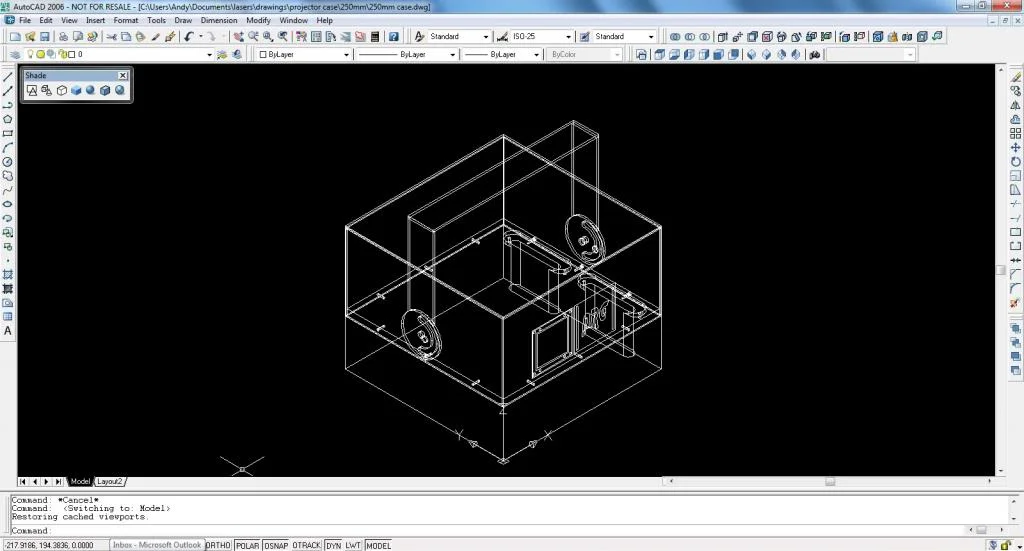Expand the ISO-25 dimension style dropdown
The image size is (1024, 551).
(x=568, y=37)
